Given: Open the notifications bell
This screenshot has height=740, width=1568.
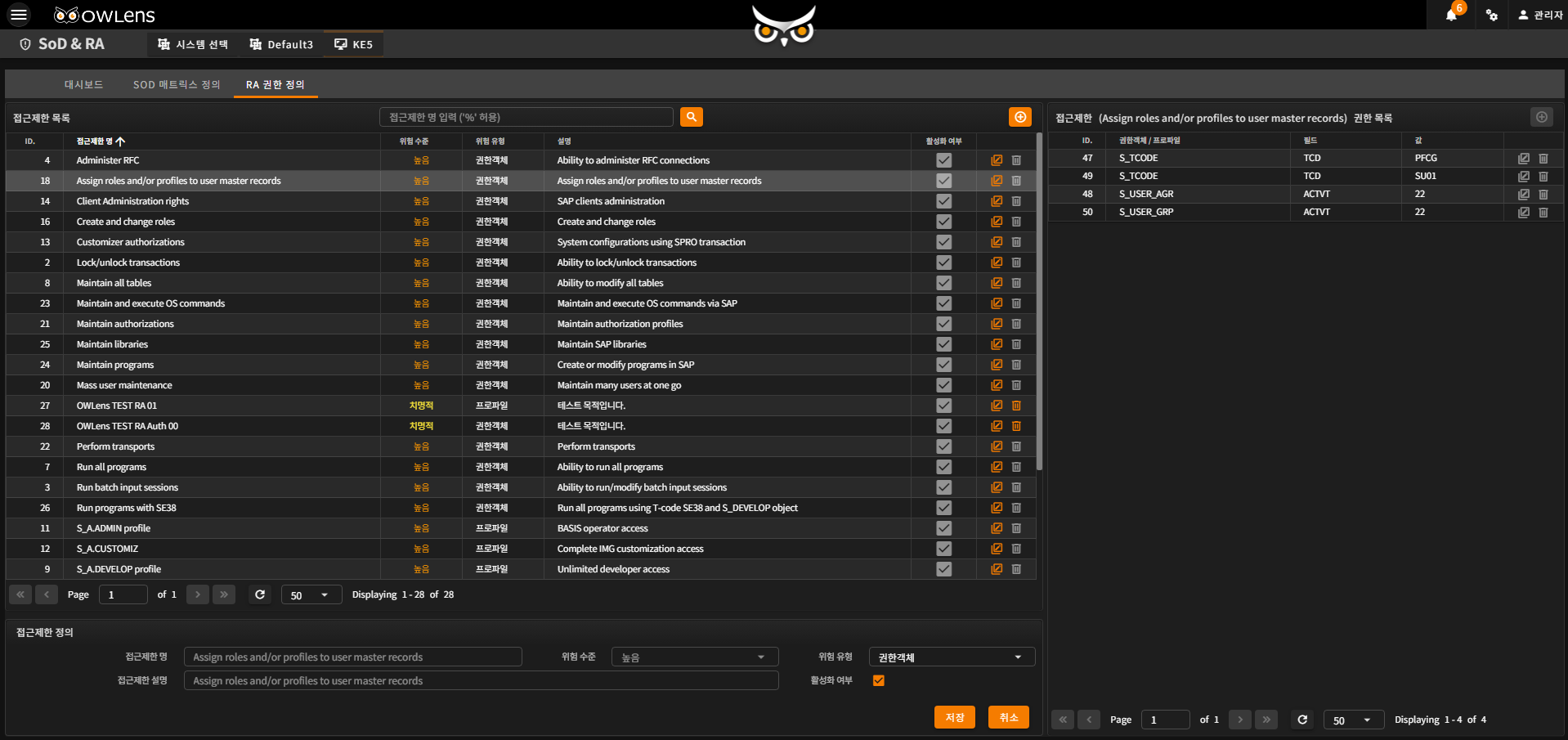Looking at the screenshot, I should click(1451, 15).
